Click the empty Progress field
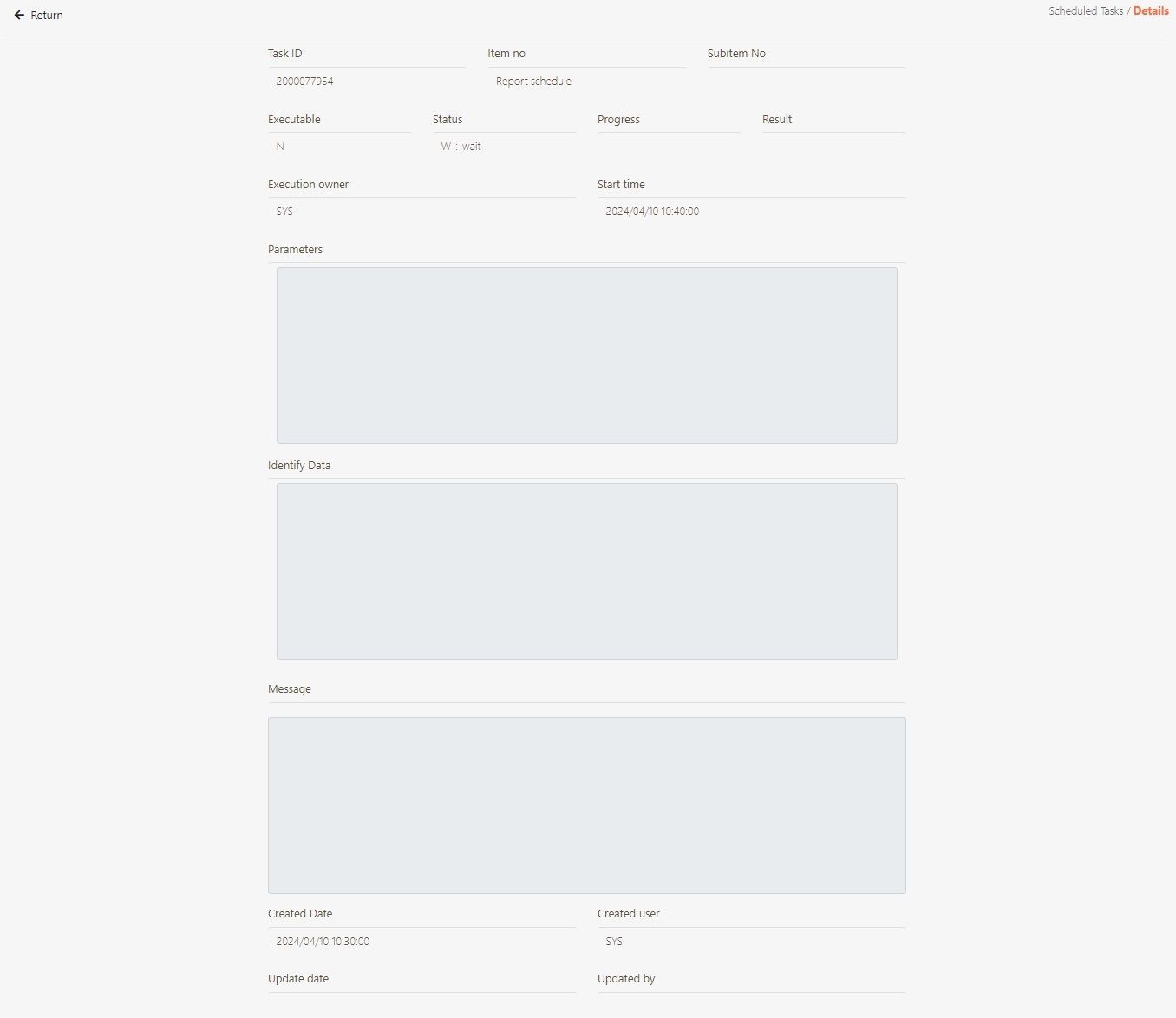The image size is (1176, 1018). click(668, 147)
